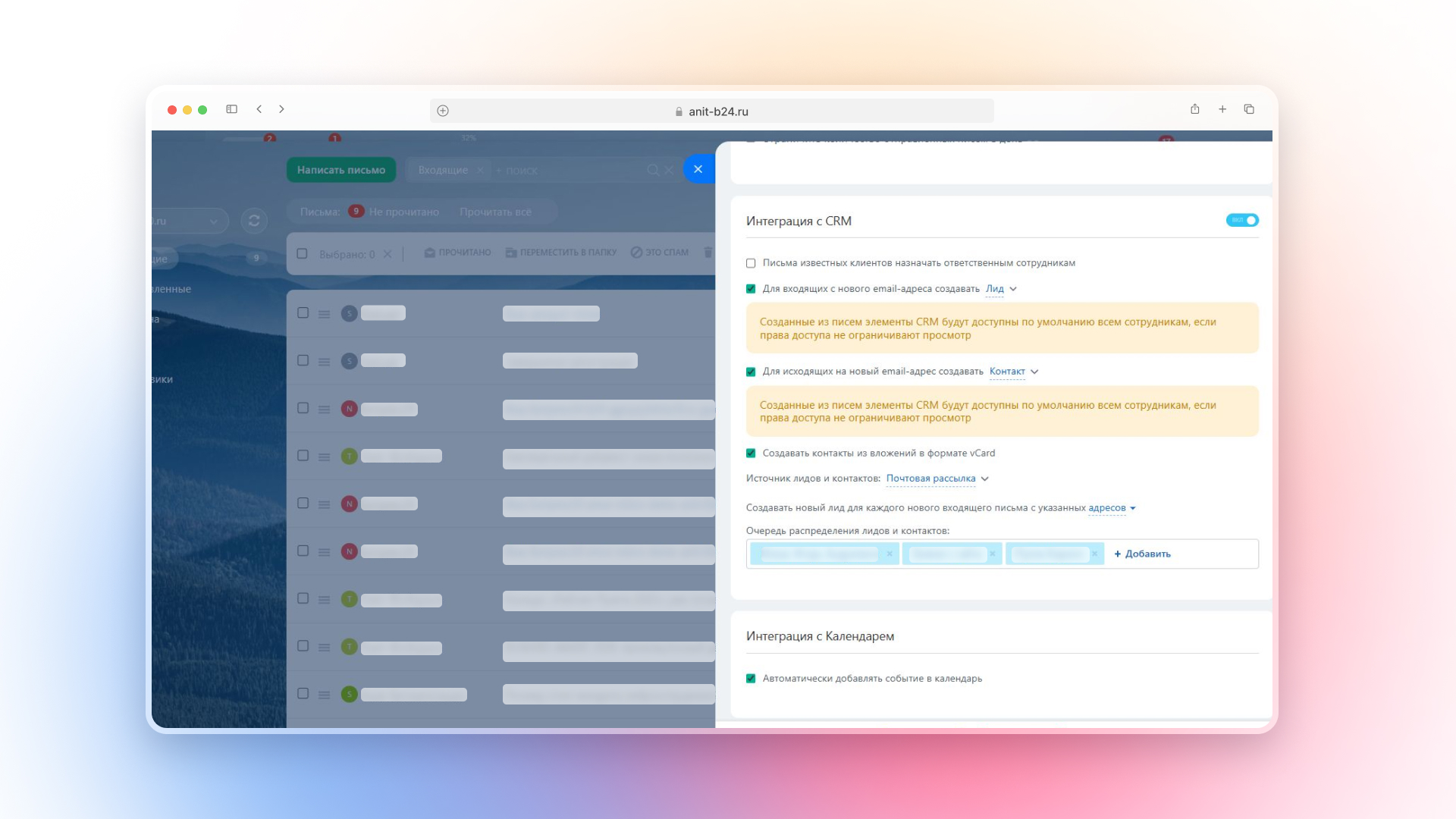Click the Интеграция с Календарем heading
The height and width of the screenshot is (819, 1456).
(820, 636)
